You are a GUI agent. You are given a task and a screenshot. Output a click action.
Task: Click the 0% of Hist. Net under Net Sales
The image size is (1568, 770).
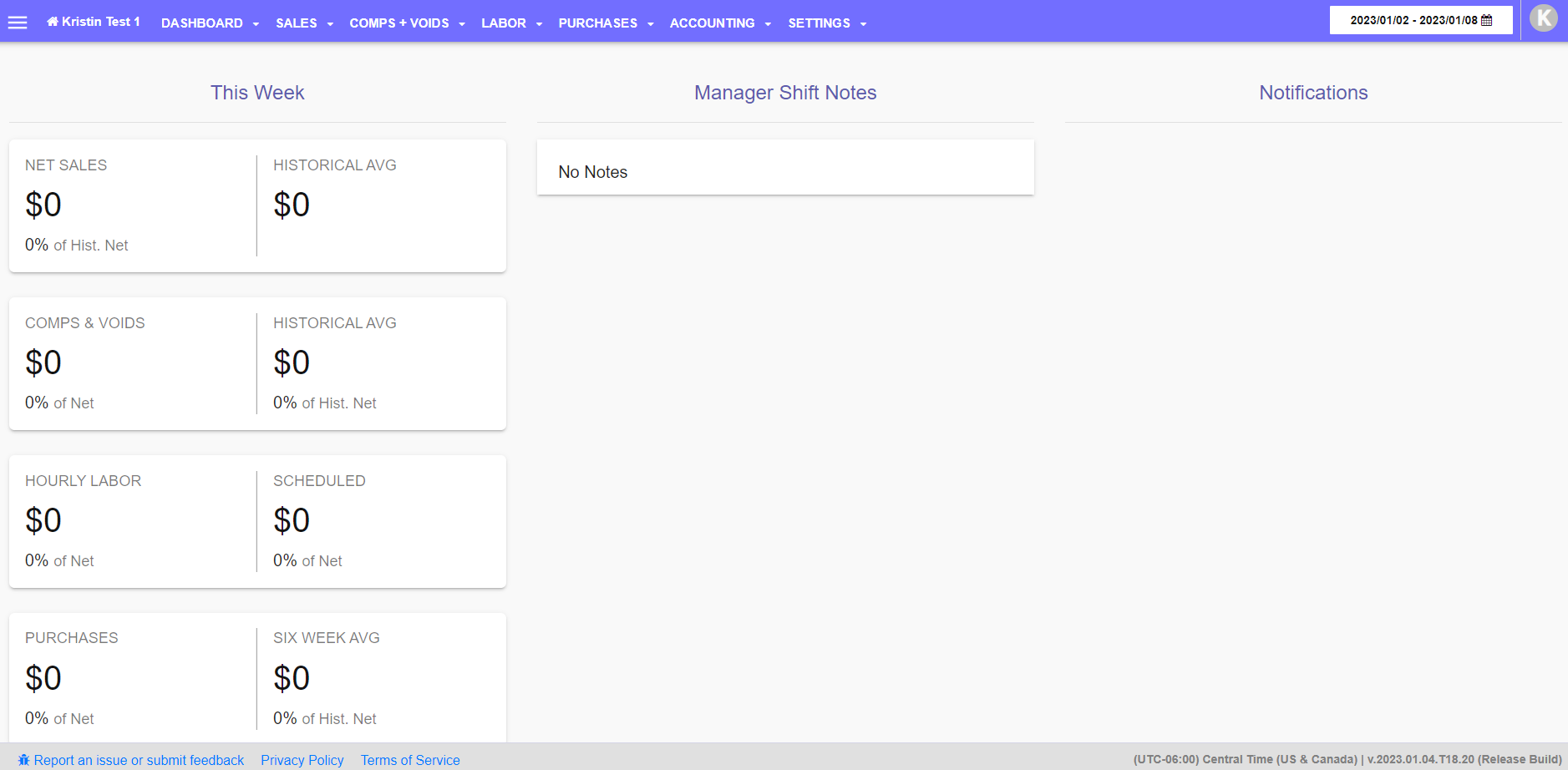(x=77, y=245)
